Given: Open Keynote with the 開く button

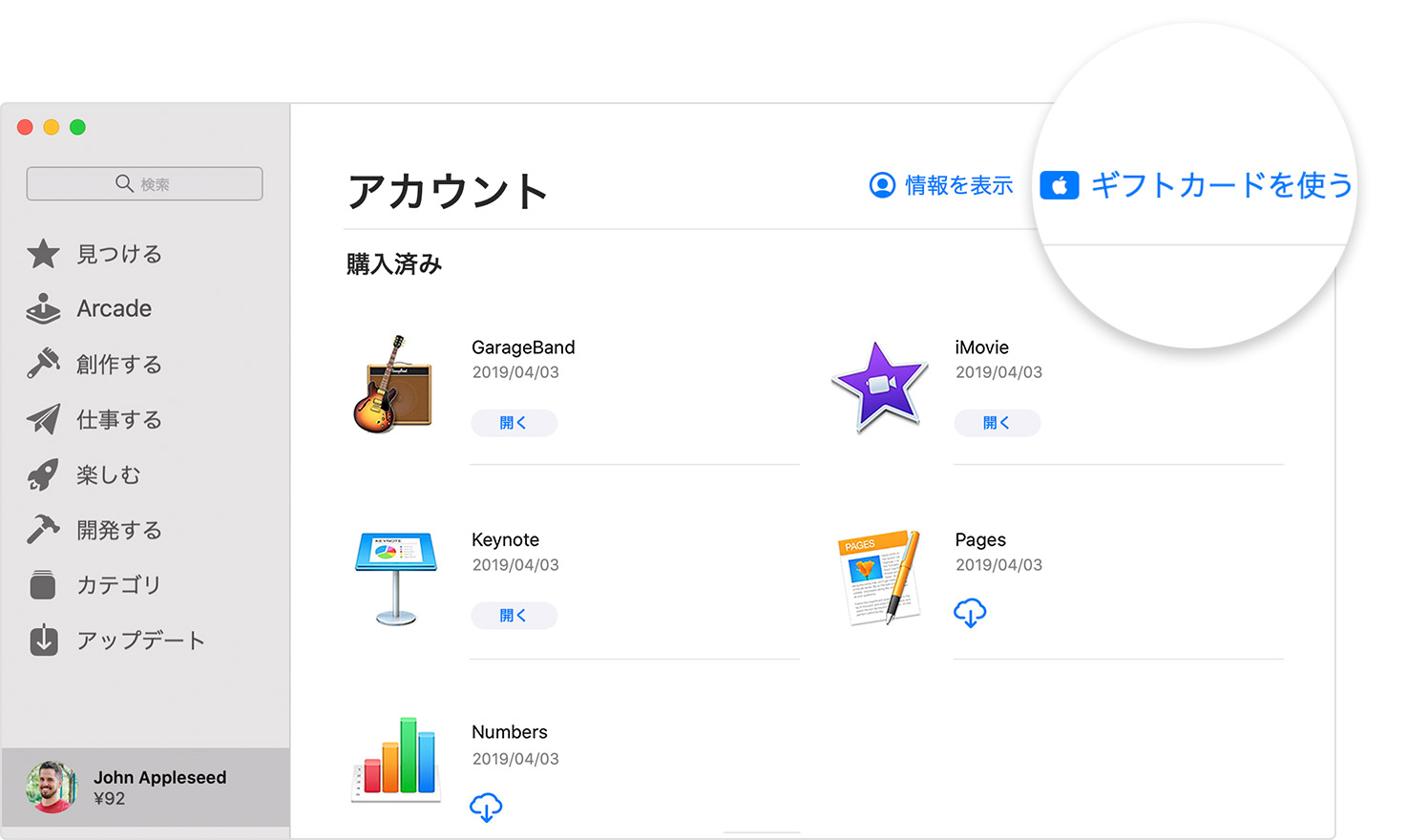Looking at the screenshot, I should (x=514, y=616).
